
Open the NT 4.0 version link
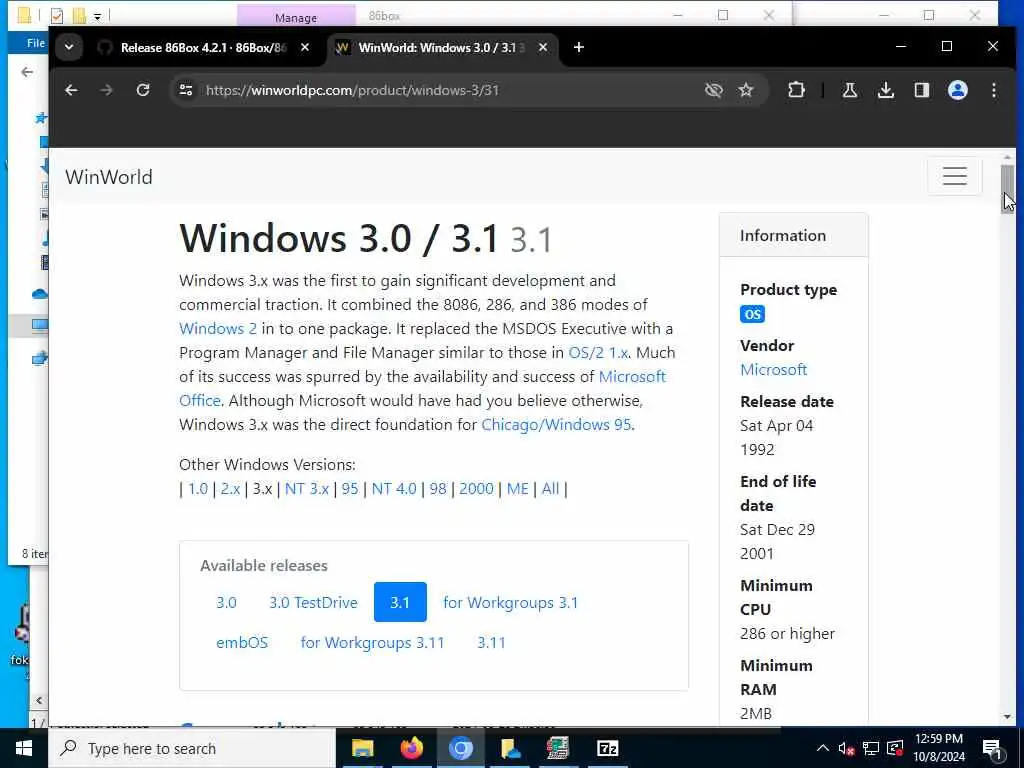pos(394,488)
